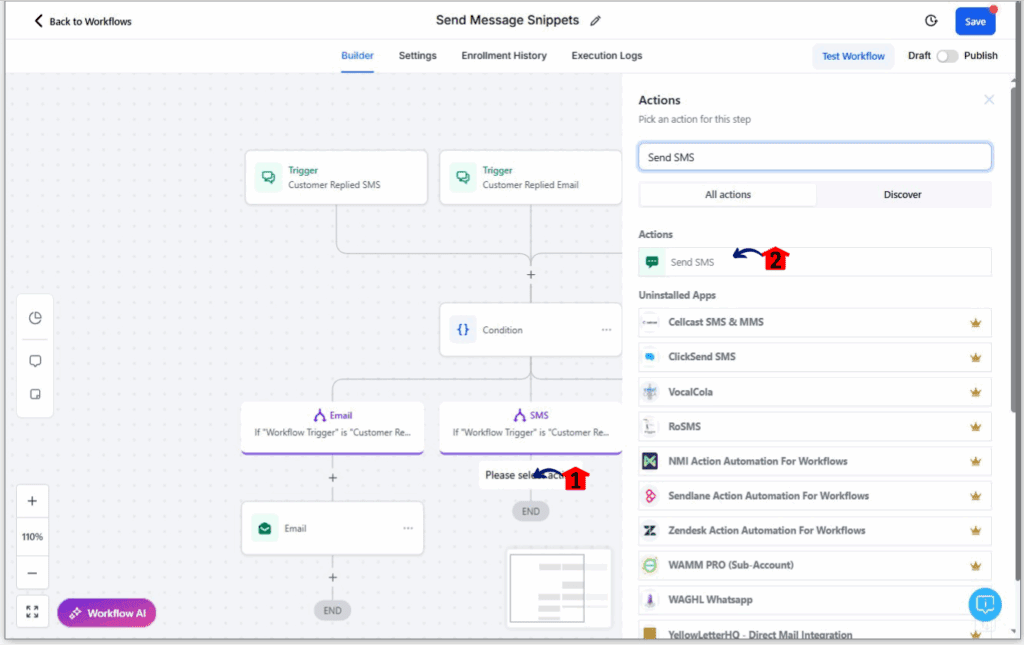Open the Settings tab
The width and height of the screenshot is (1024, 645).
pyautogui.click(x=417, y=55)
